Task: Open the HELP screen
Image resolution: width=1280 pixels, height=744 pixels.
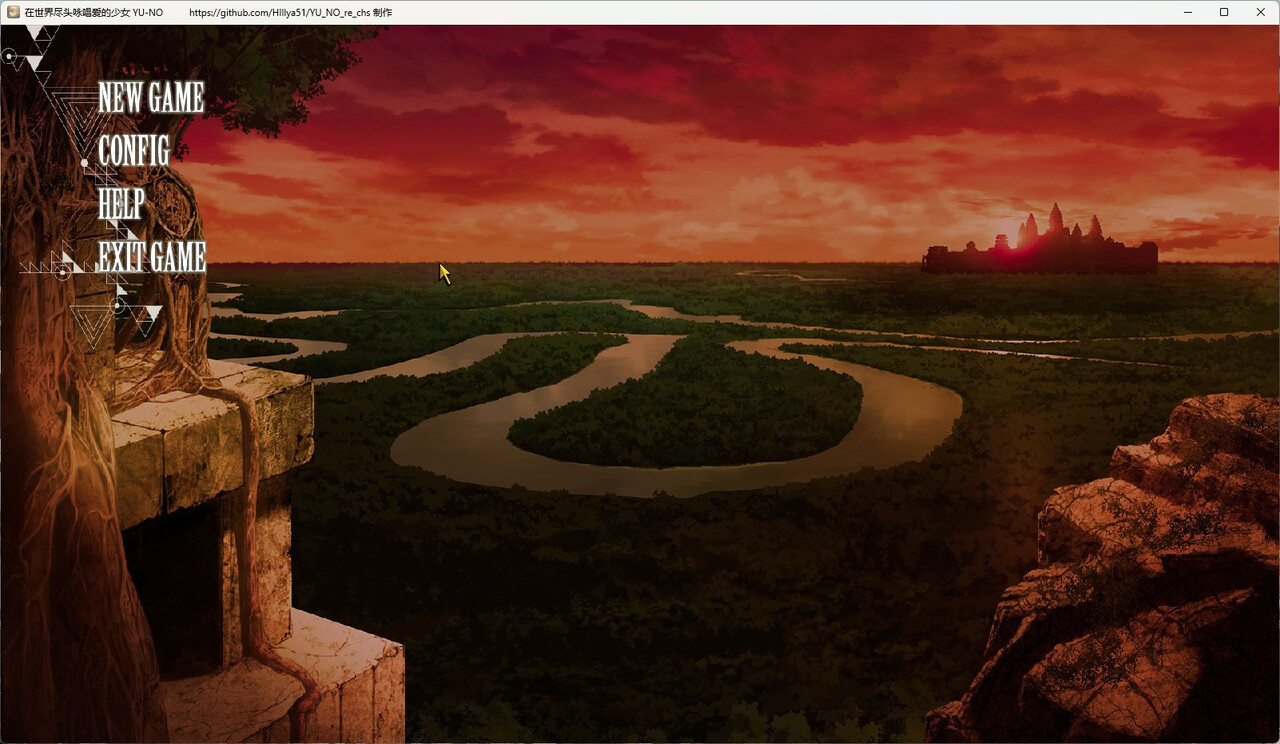Action: pyautogui.click(x=121, y=204)
